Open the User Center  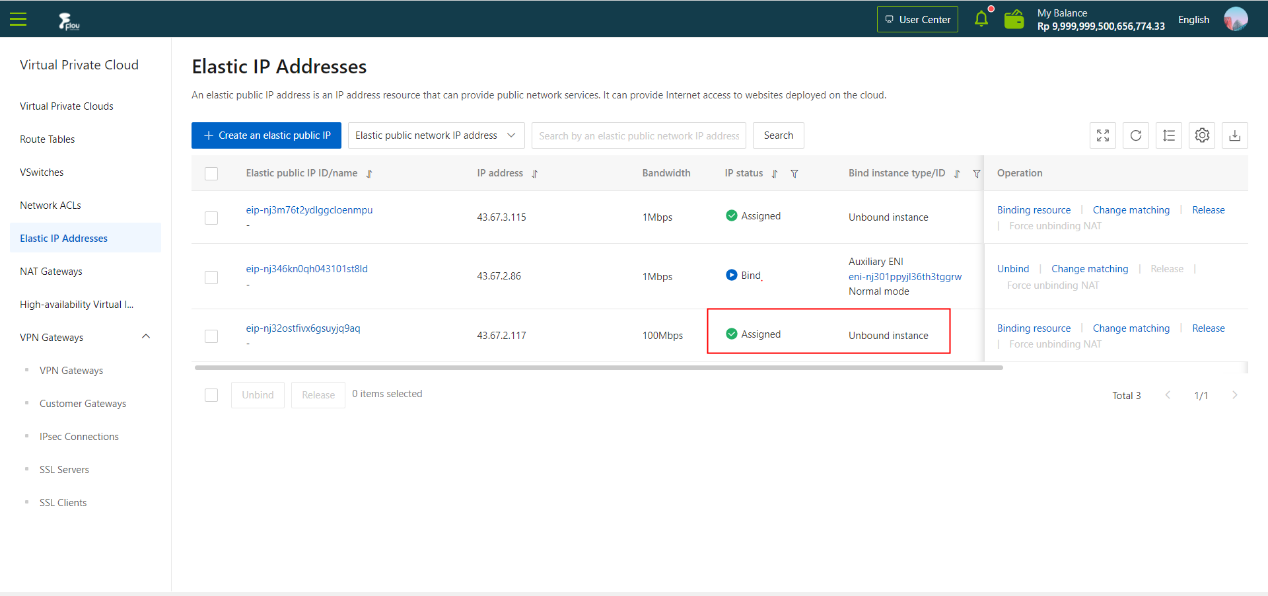(x=917, y=20)
